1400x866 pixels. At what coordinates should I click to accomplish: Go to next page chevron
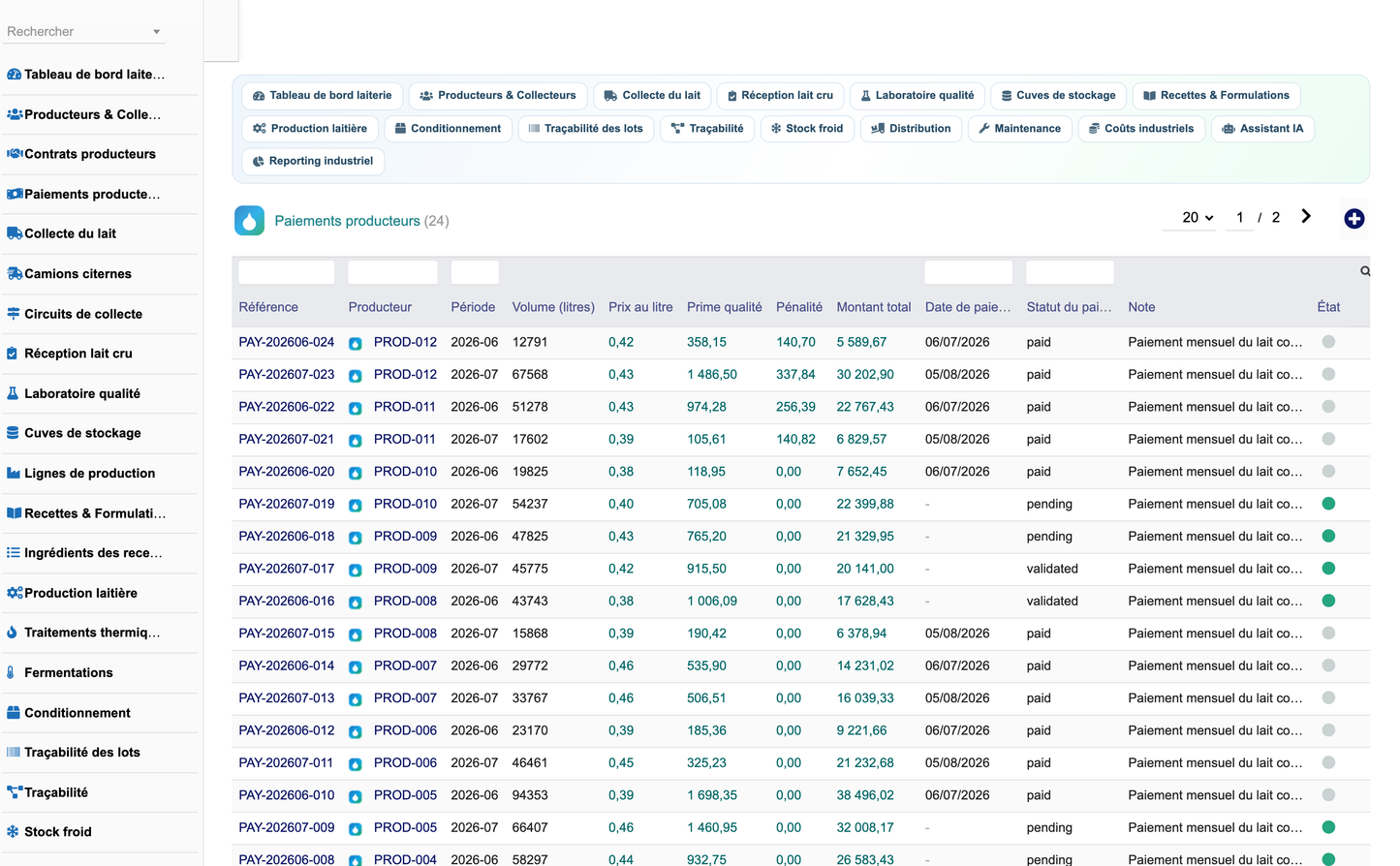(x=1305, y=217)
